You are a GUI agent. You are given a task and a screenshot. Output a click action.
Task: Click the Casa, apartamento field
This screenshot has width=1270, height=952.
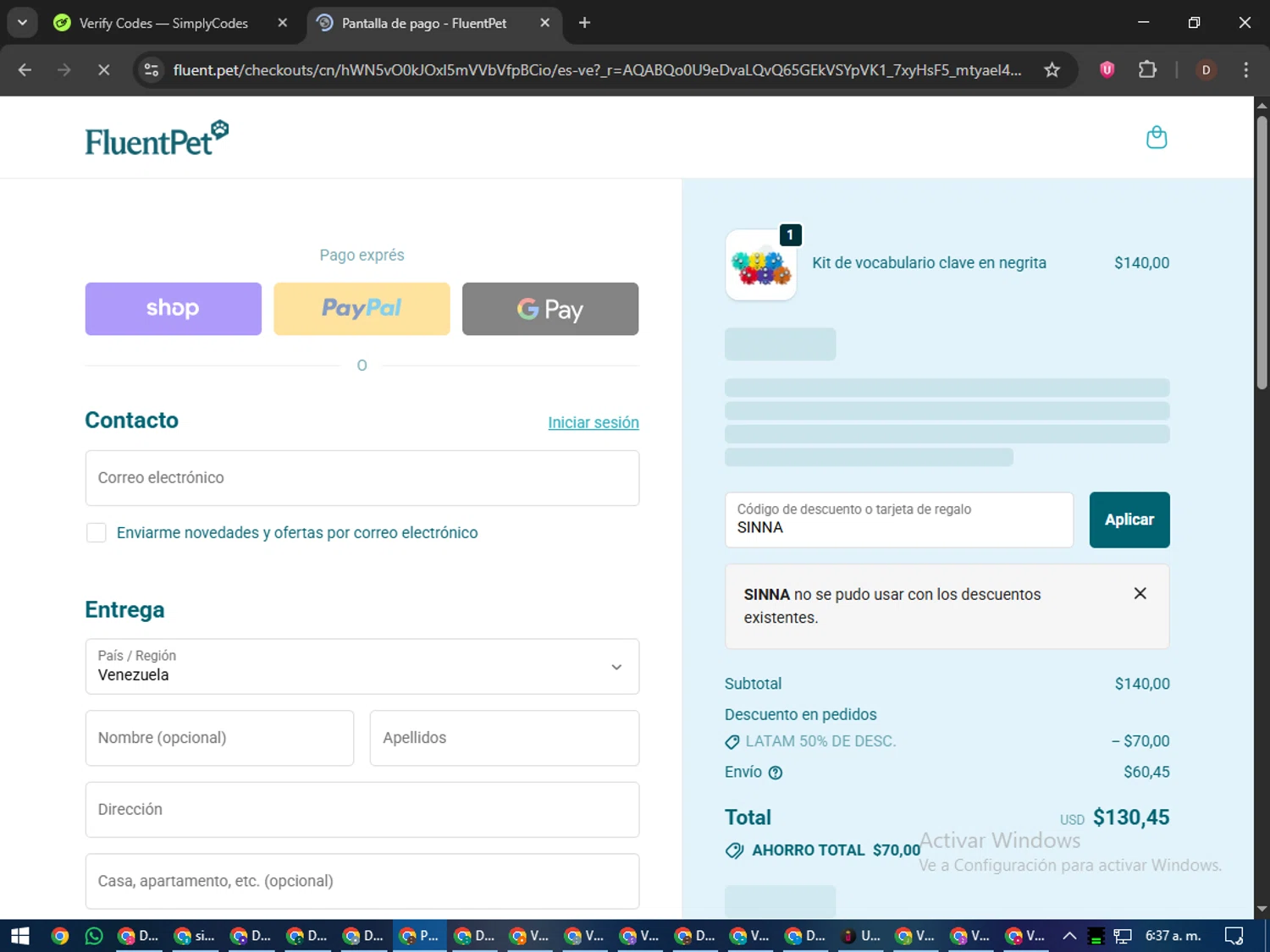pyautogui.click(x=362, y=882)
